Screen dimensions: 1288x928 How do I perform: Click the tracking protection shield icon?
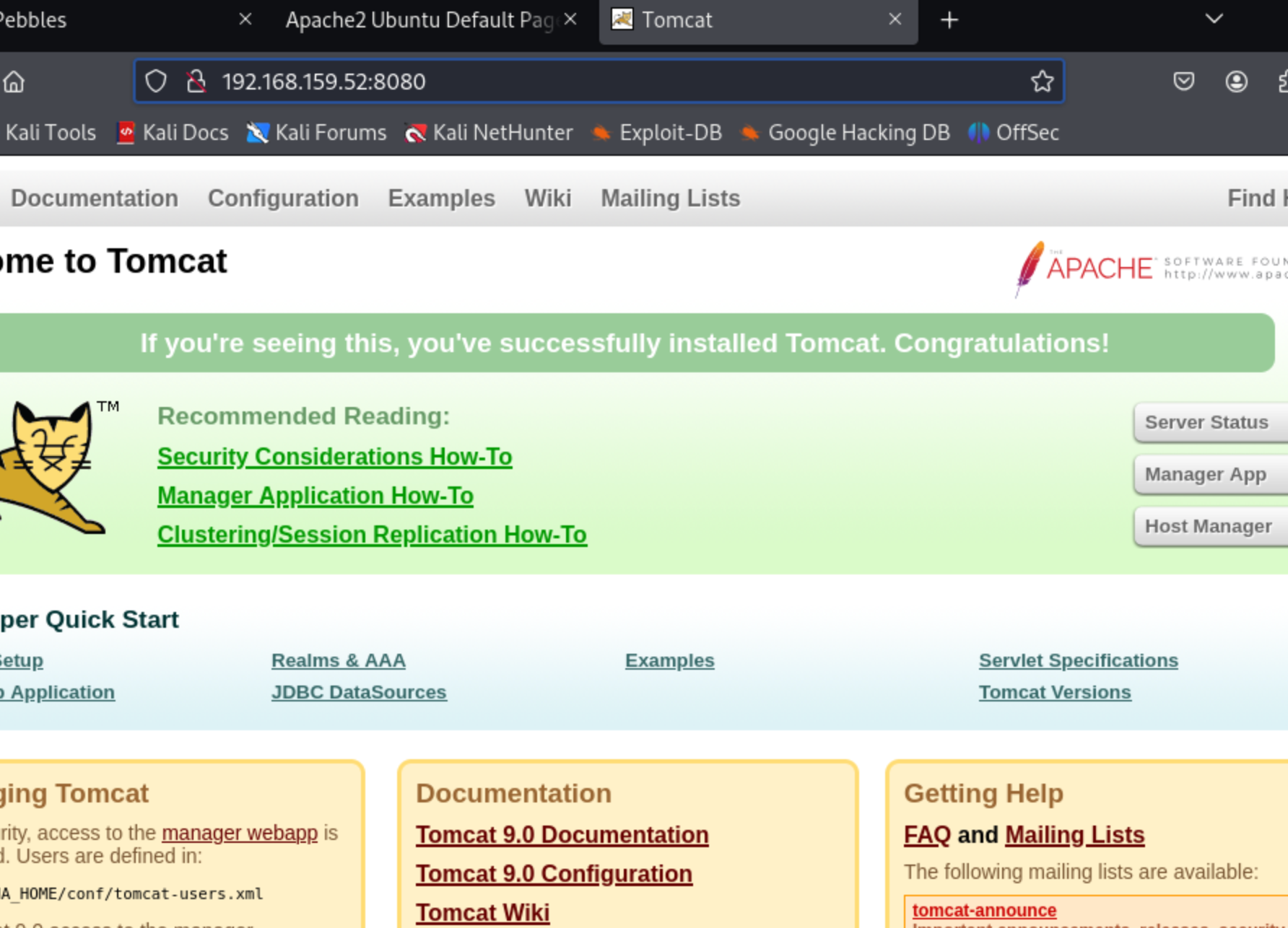[x=156, y=82]
